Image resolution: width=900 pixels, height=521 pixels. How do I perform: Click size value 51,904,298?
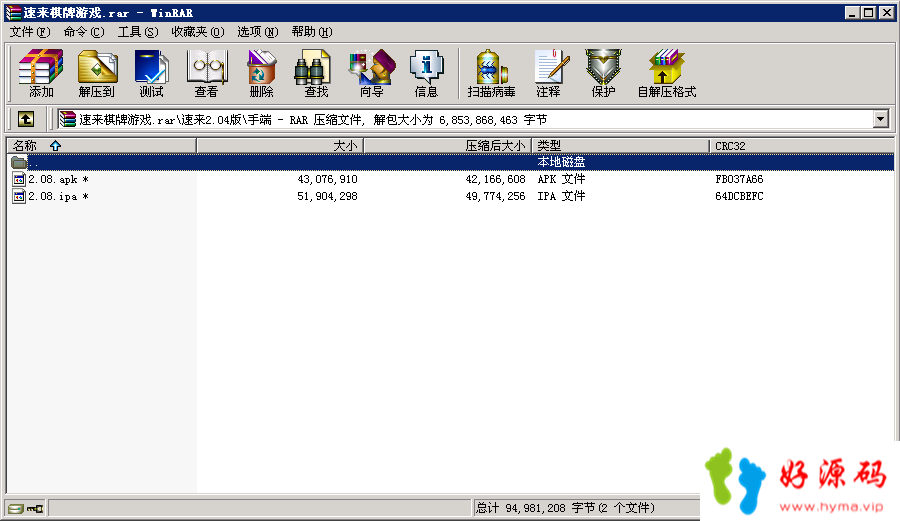tap(327, 196)
